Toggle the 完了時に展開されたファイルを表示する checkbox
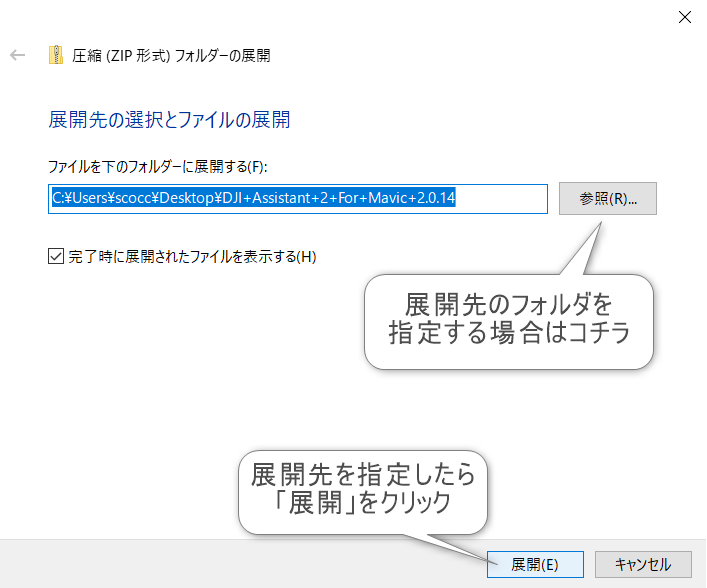The width and height of the screenshot is (707, 588). coord(56,256)
